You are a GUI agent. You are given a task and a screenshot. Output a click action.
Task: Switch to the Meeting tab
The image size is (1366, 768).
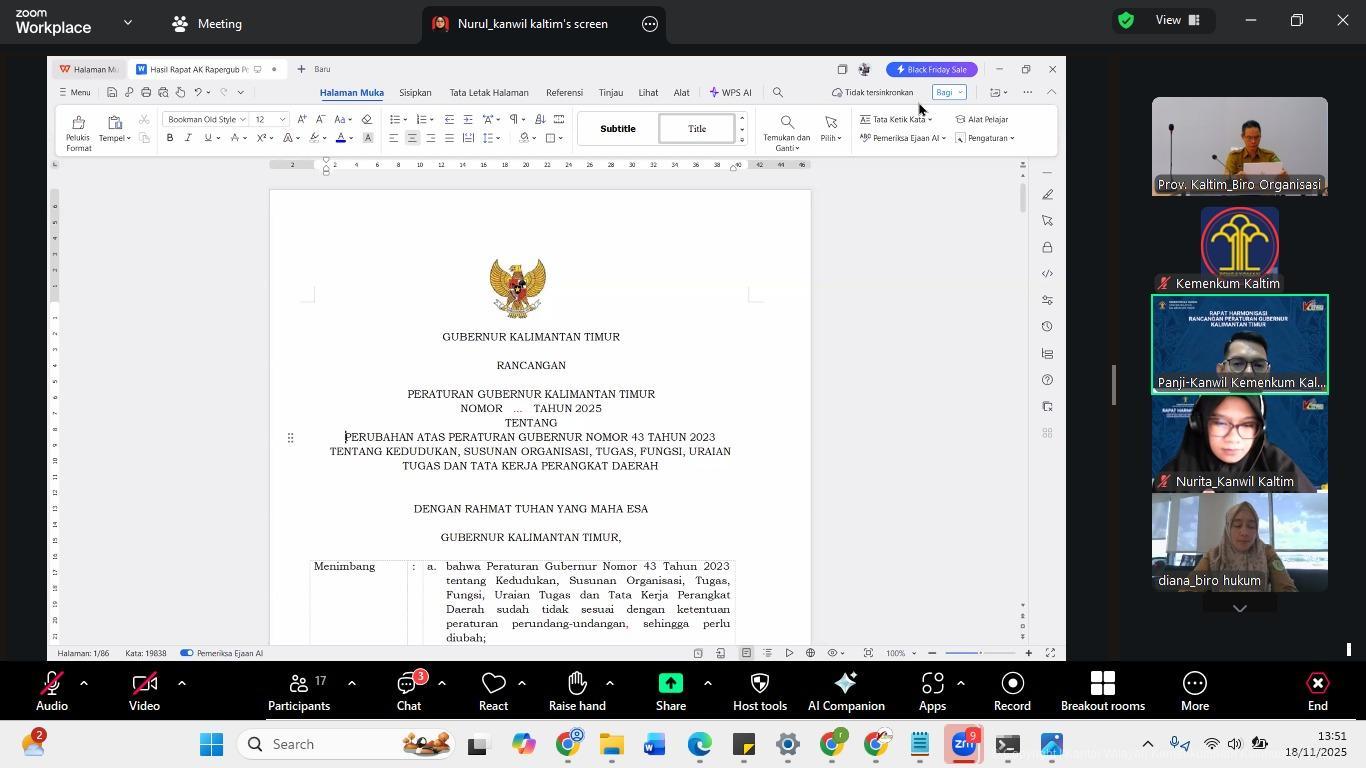point(207,23)
